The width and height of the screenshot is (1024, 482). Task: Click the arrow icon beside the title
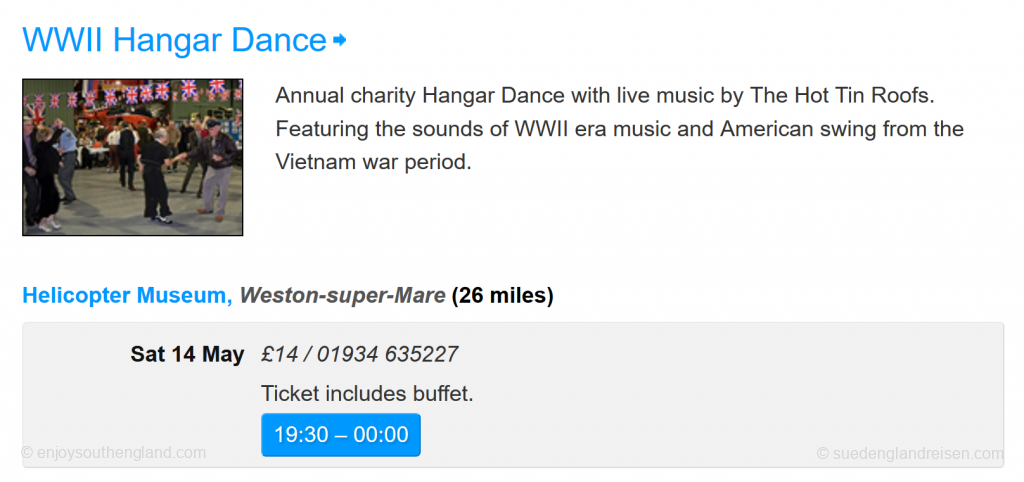[339, 40]
